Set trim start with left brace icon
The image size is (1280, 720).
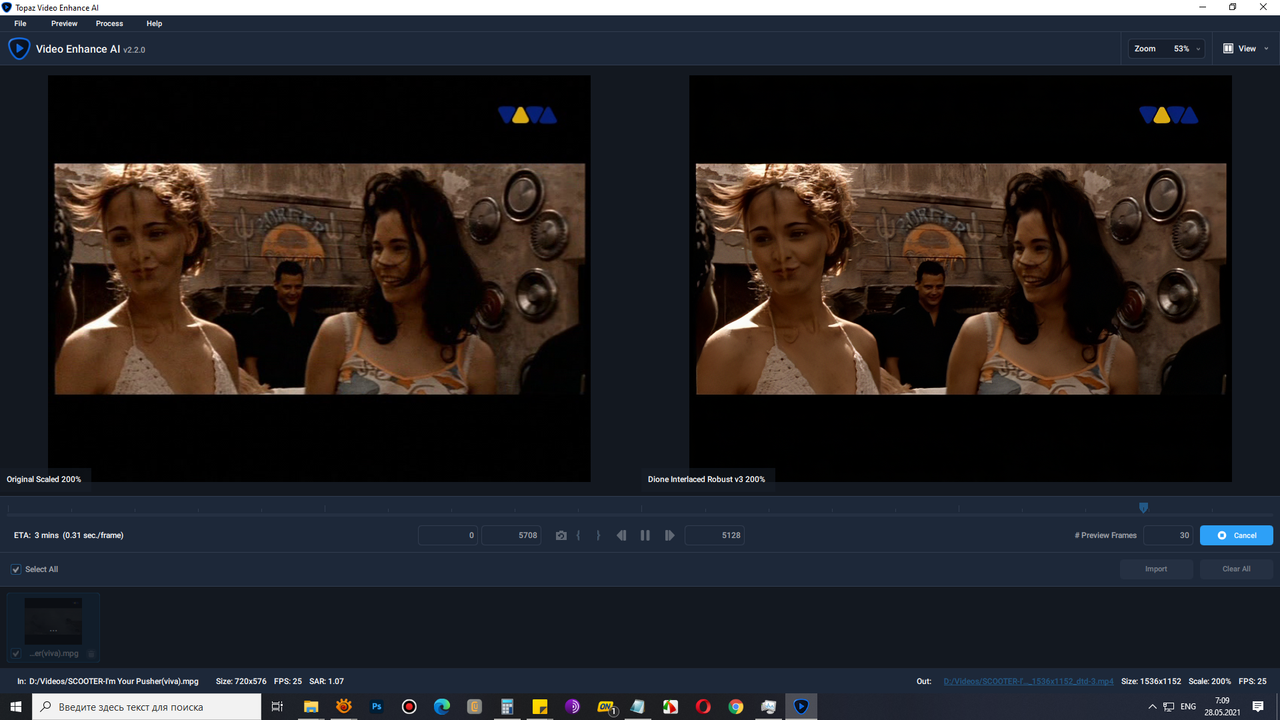pos(578,536)
